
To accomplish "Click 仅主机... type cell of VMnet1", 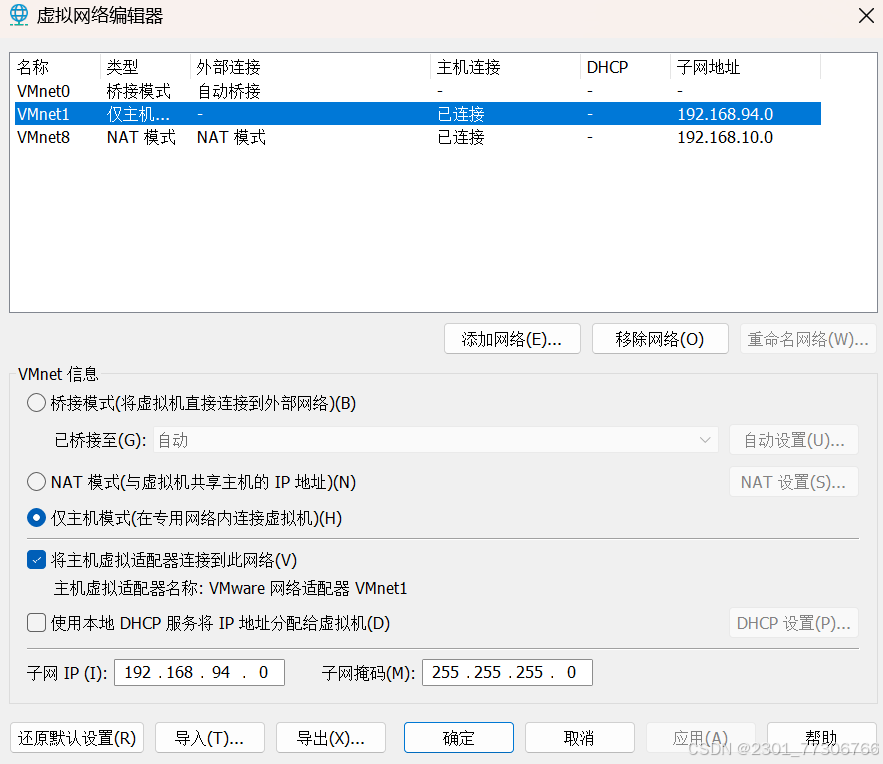I will click(x=138, y=114).
